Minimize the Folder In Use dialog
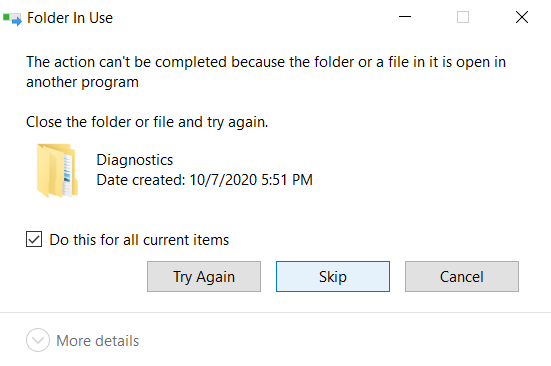 click(405, 17)
